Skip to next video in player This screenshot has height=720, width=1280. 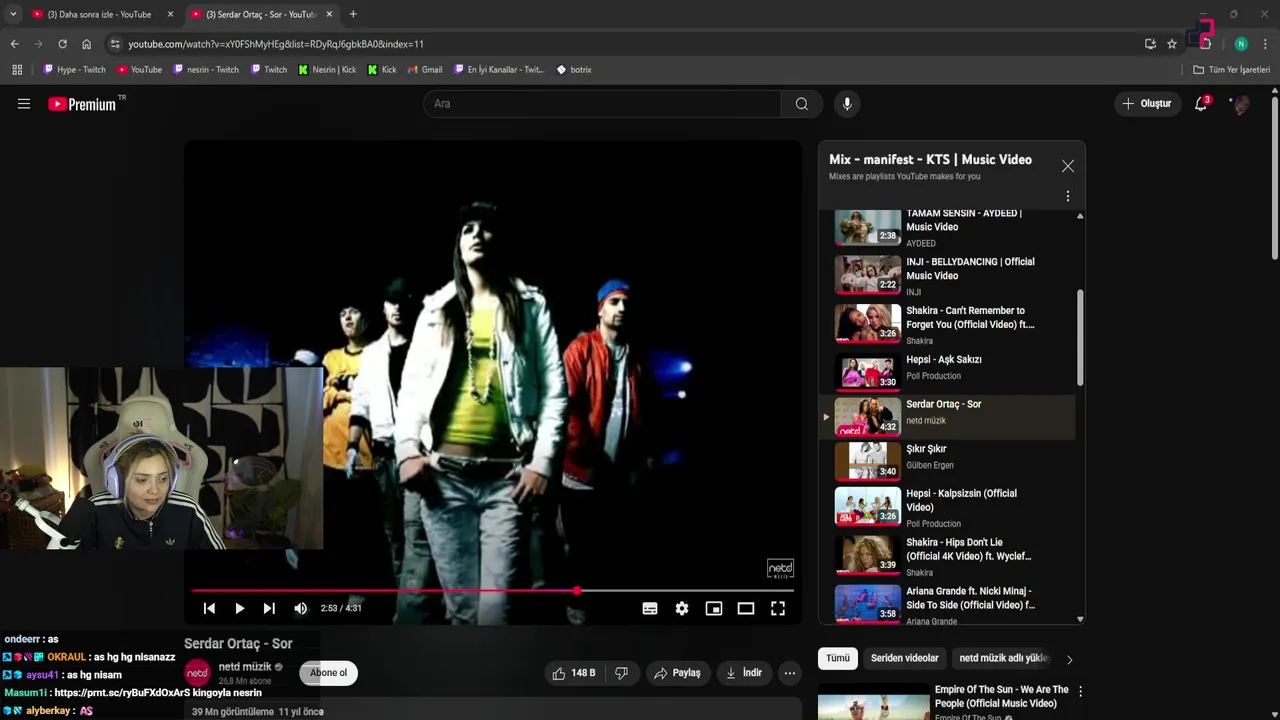click(x=269, y=608)
